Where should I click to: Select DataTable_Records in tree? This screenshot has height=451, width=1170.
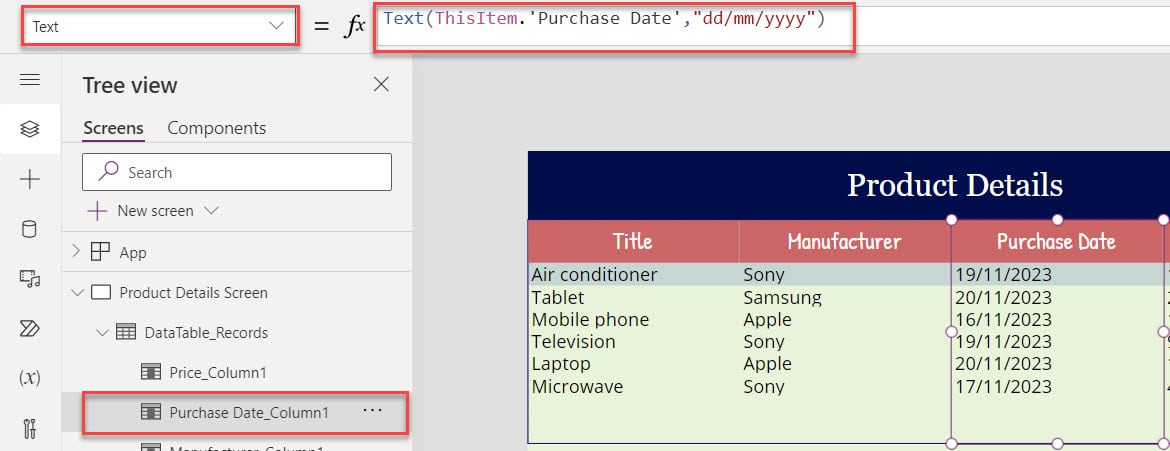point(206,332)
